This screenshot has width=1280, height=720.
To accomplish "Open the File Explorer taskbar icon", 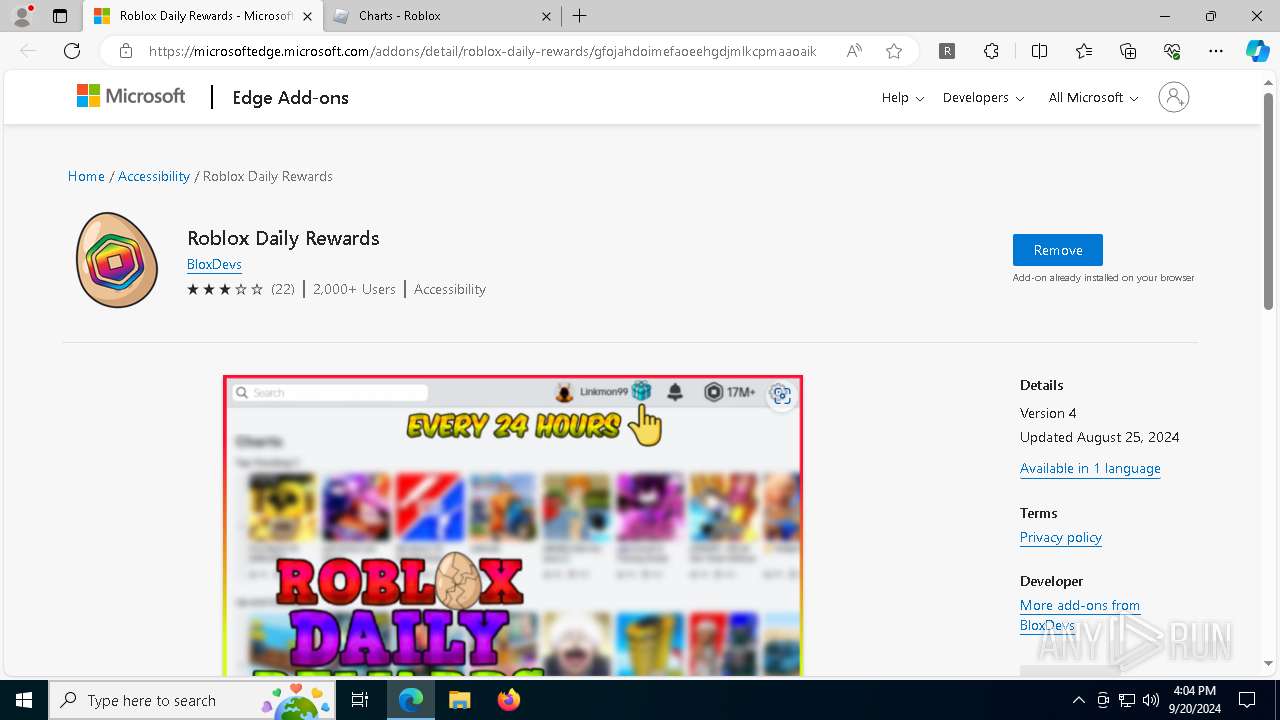I will coord(459,700).
